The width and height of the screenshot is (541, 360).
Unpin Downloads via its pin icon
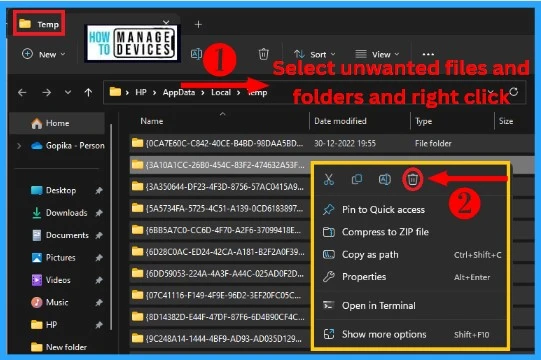point(99,213)
